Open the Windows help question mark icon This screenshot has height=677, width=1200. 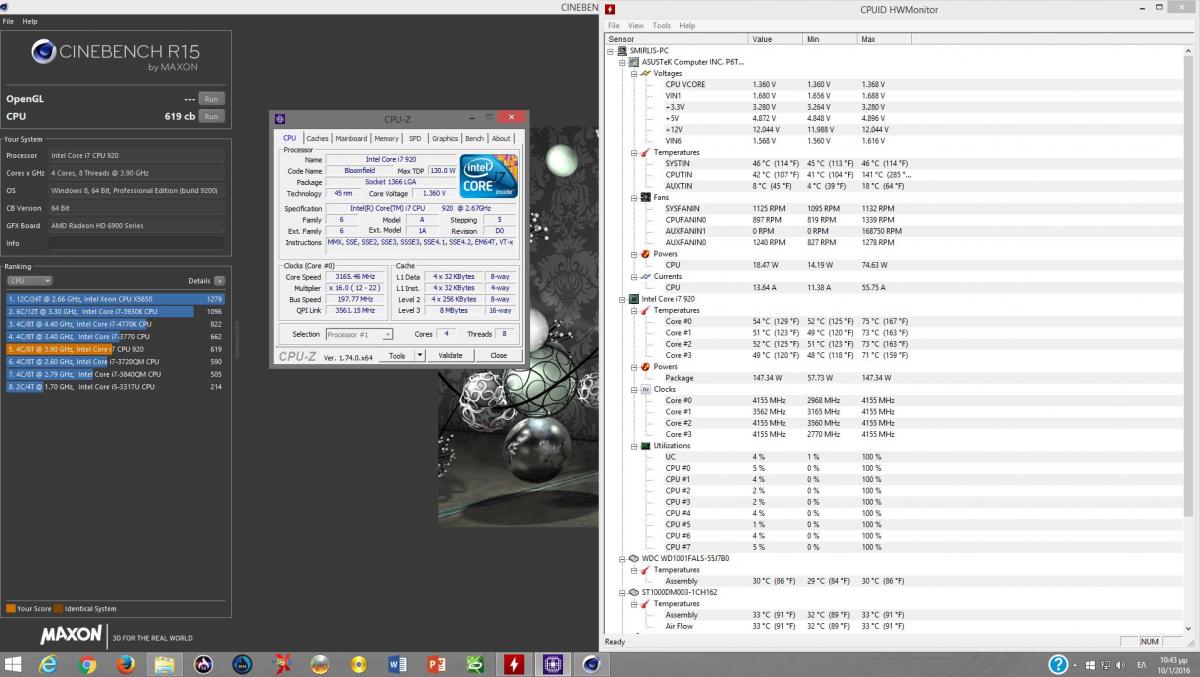(1058, 664)
